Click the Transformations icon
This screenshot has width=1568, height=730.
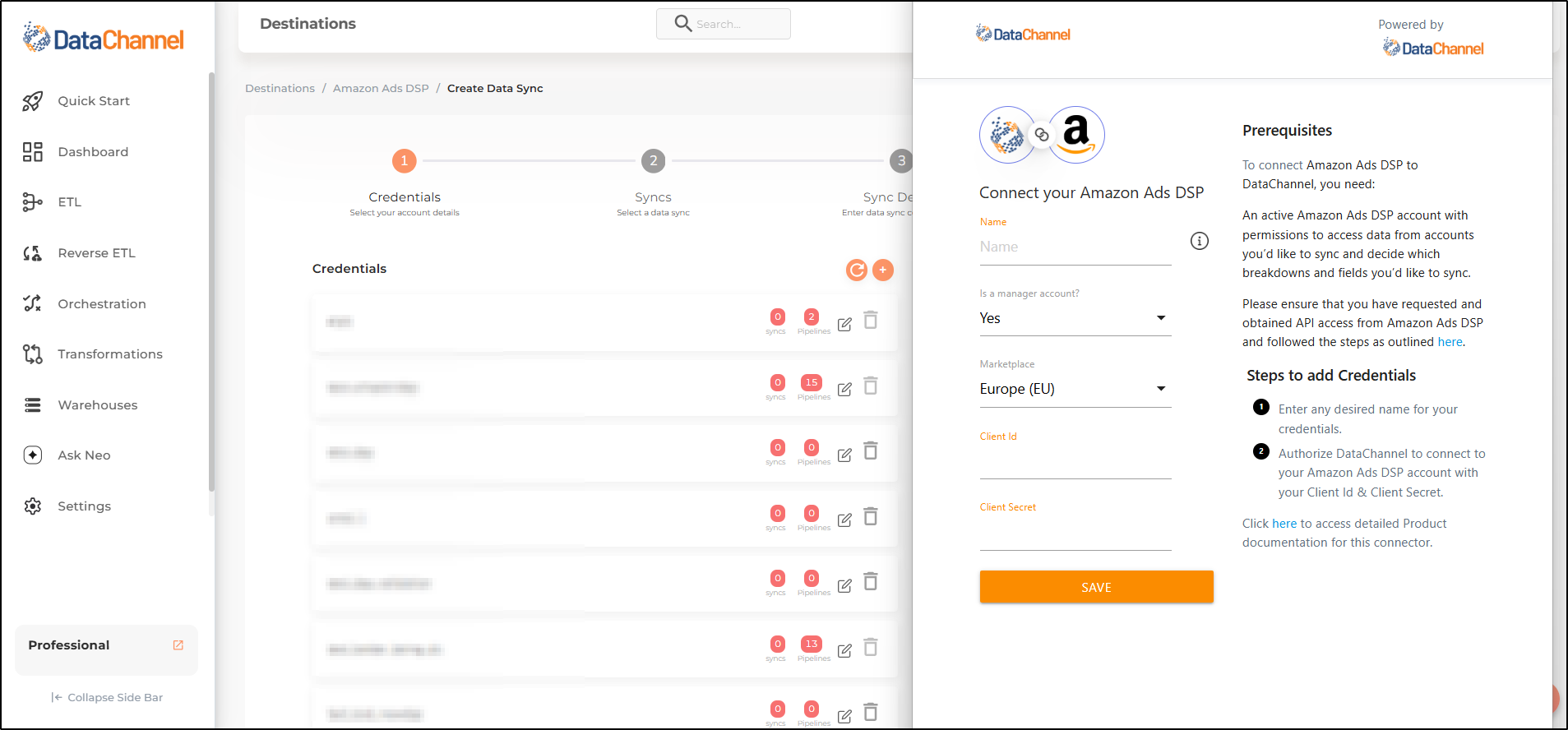[x=32, y=354]
